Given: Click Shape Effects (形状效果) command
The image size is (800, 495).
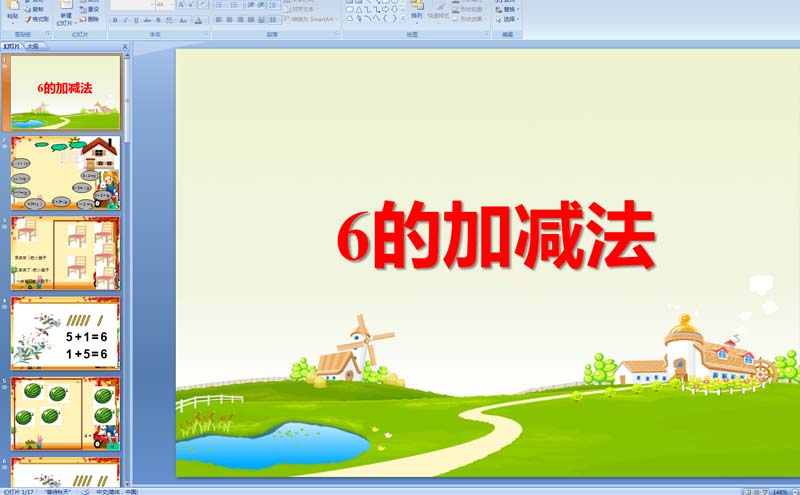Looking at the screenshot, I should point(469,19).
